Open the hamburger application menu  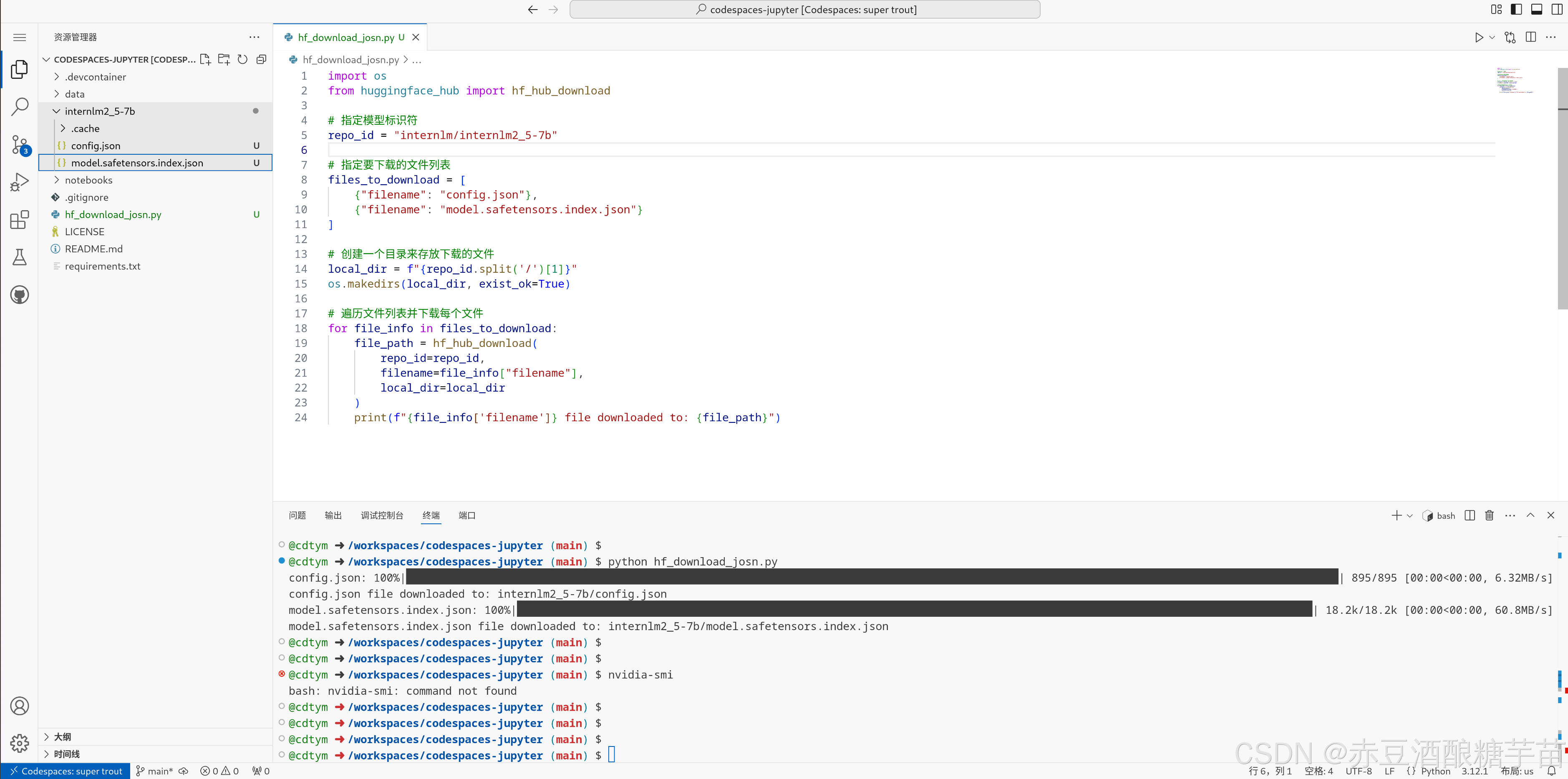19,37
